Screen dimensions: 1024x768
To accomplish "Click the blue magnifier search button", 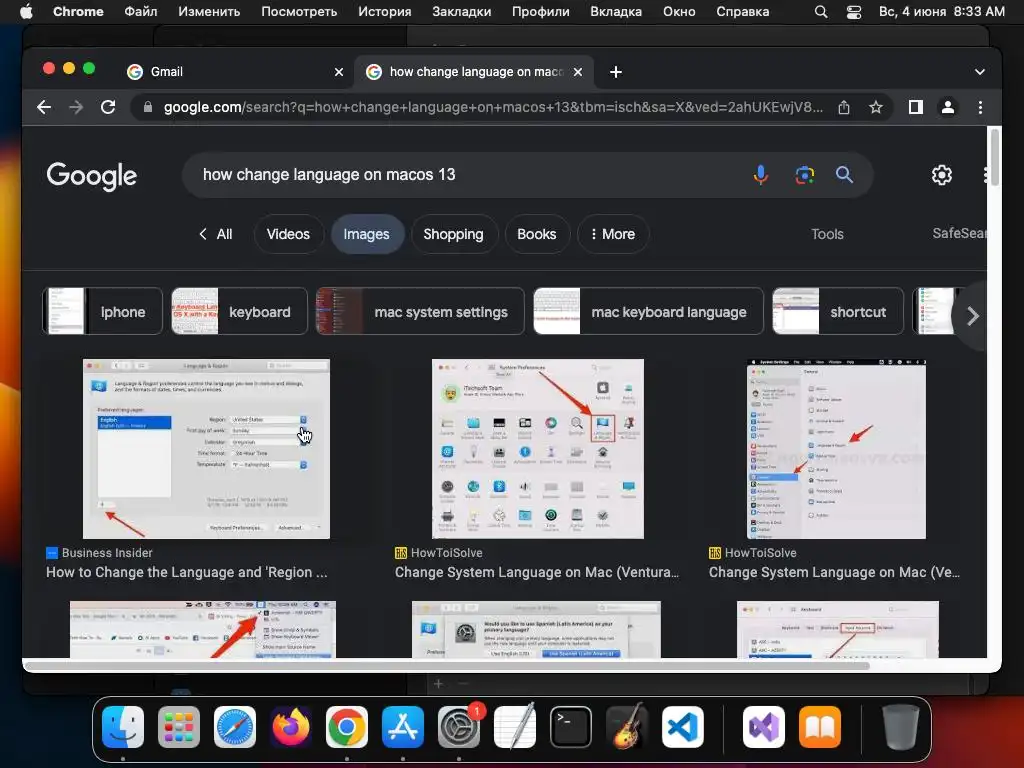I will point(844,174).
